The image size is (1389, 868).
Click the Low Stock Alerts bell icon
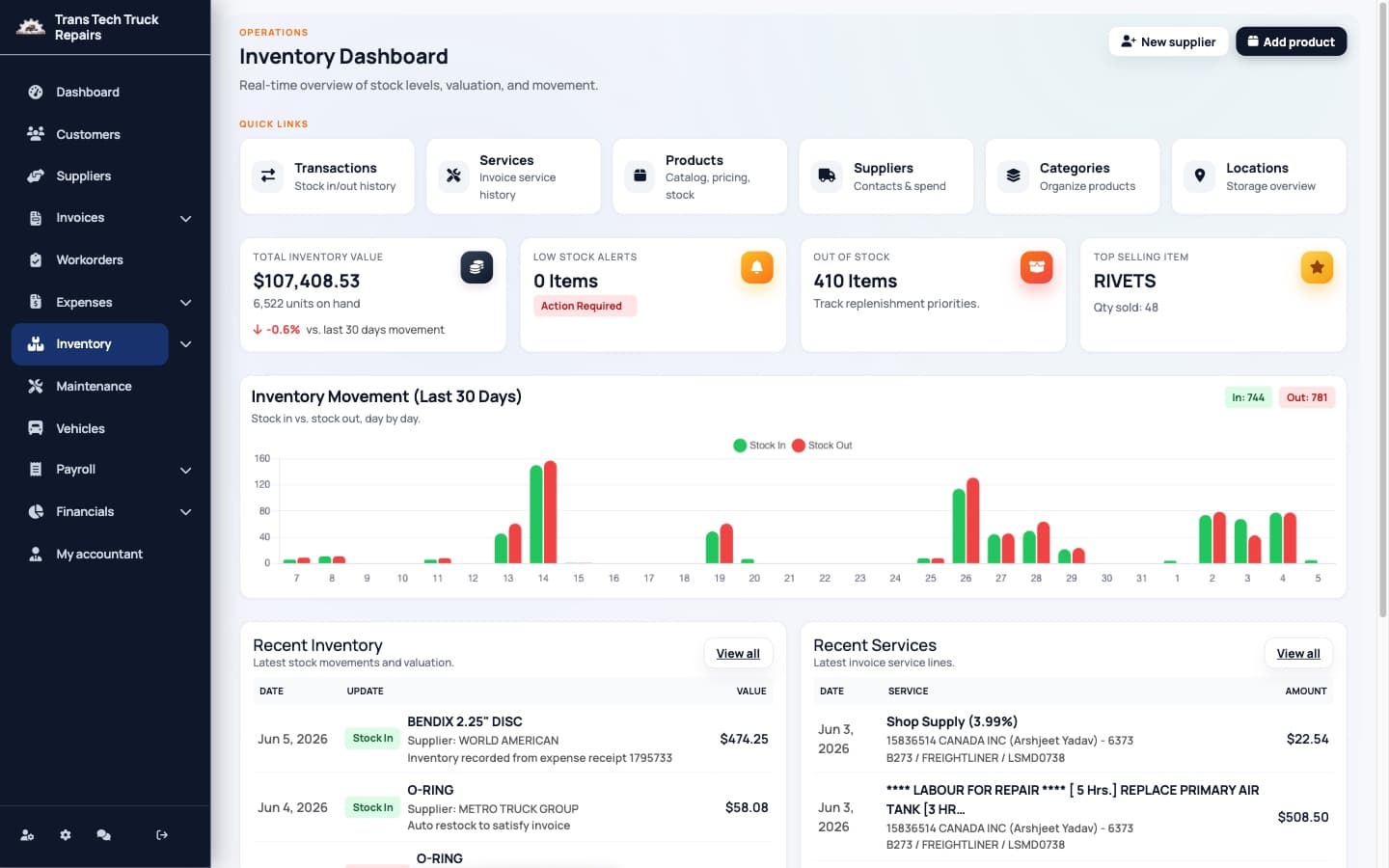tap(757, 267)
